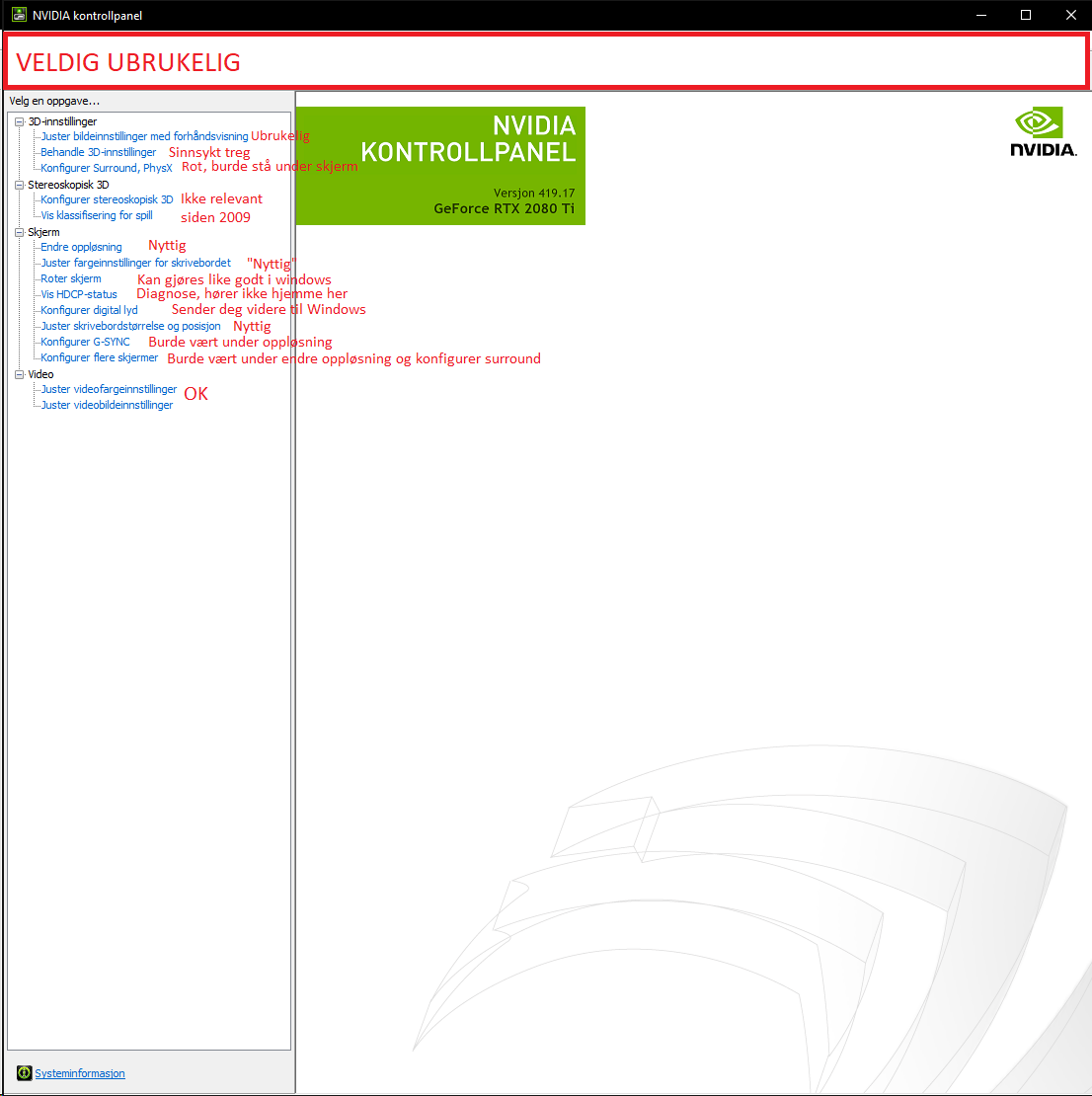Open Roter skjerm
This screenshot has height=1096, width=1092.
tap(71, 278)
